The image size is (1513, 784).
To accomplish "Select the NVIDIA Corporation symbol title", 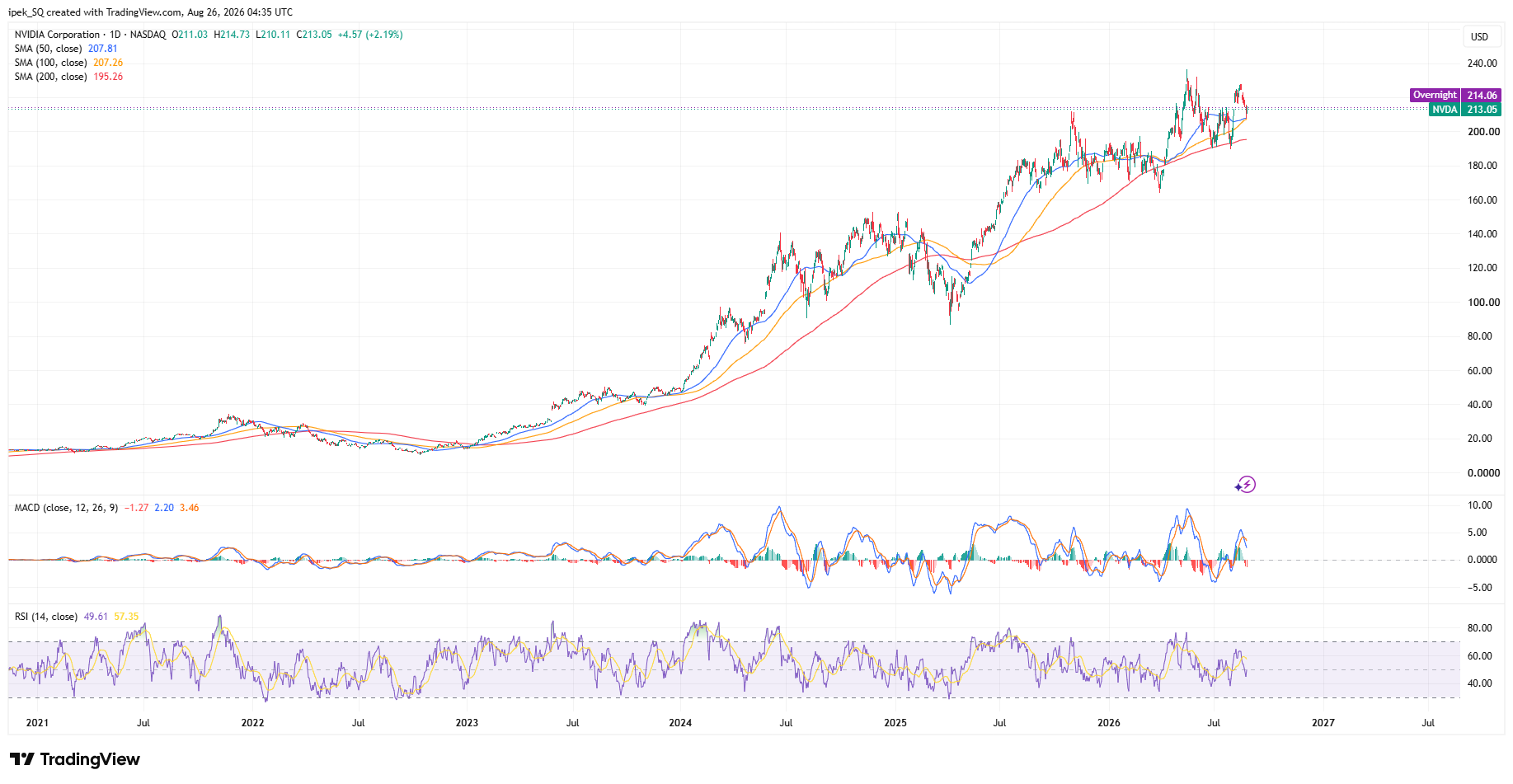I will (57, 35).
